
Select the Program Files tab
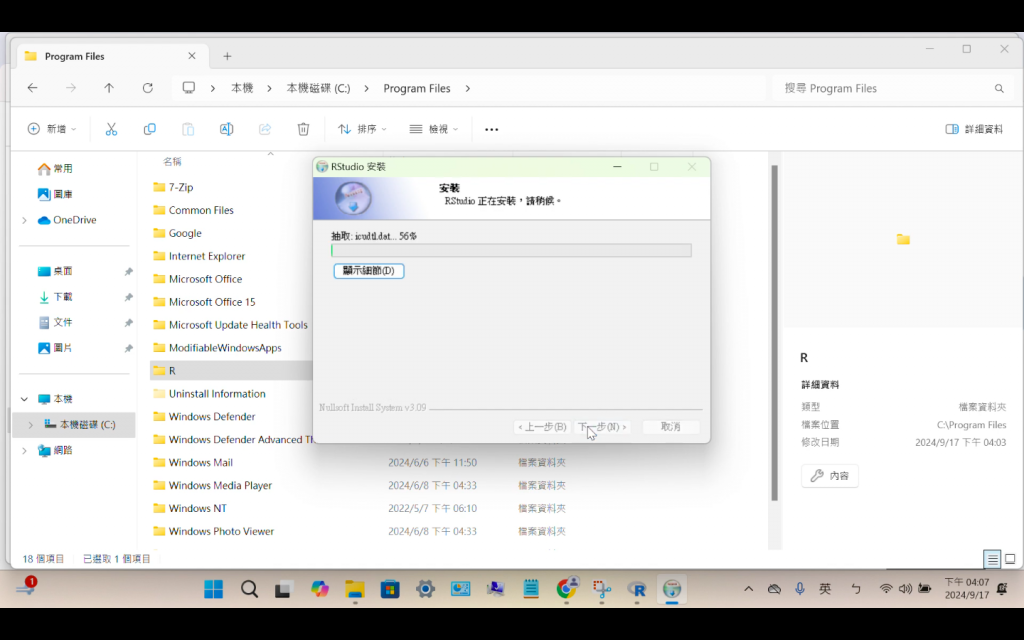pyautogui.click(x=110, y=56)
